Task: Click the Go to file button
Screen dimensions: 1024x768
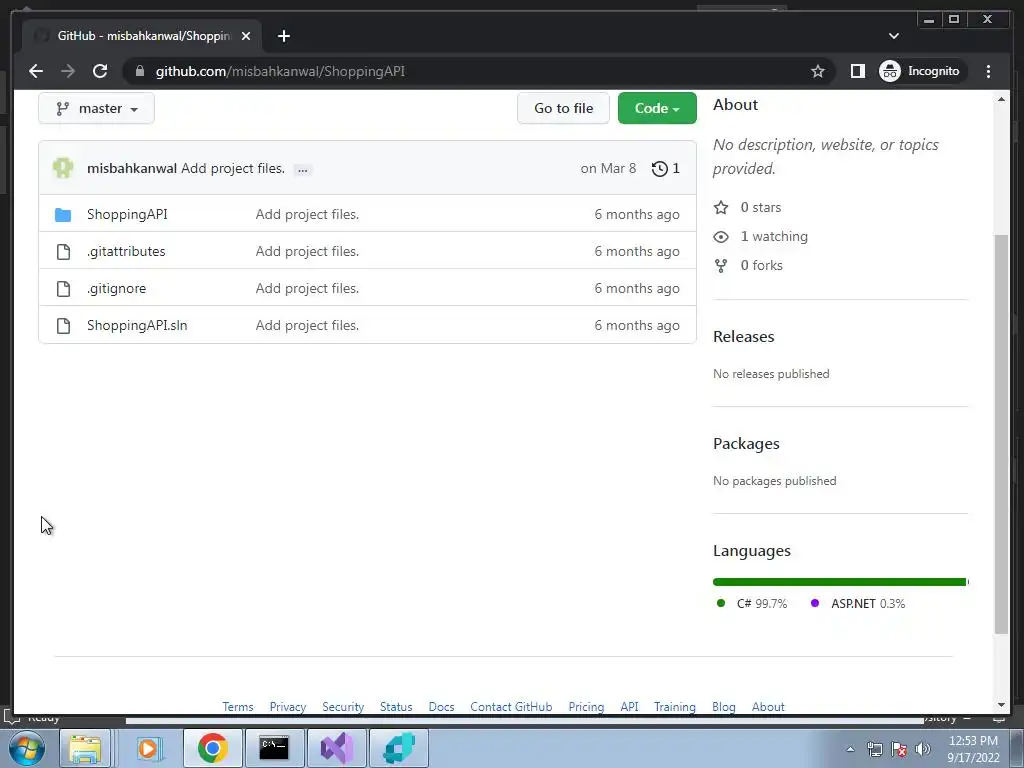Action: tap(564, 108)
